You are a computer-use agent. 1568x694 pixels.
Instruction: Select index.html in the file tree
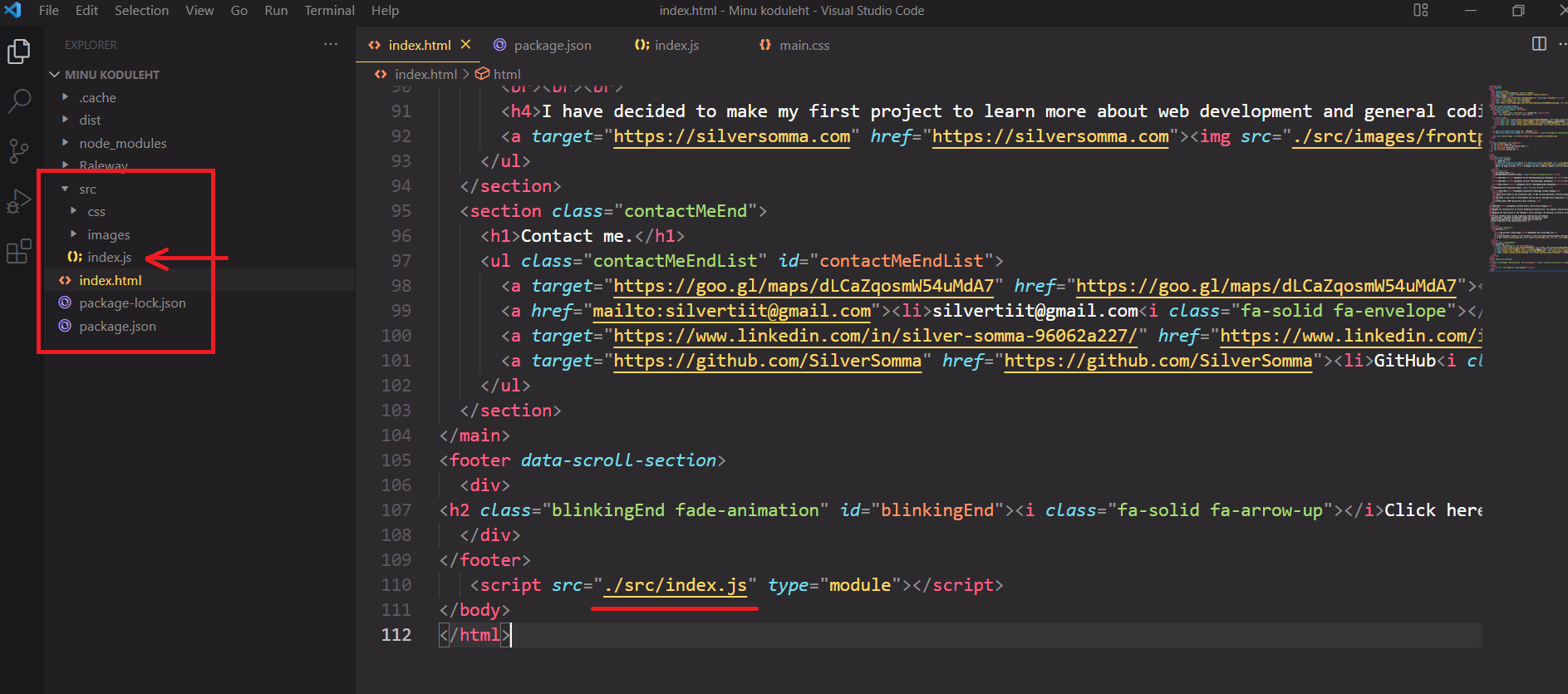click(x=111, y=280)
